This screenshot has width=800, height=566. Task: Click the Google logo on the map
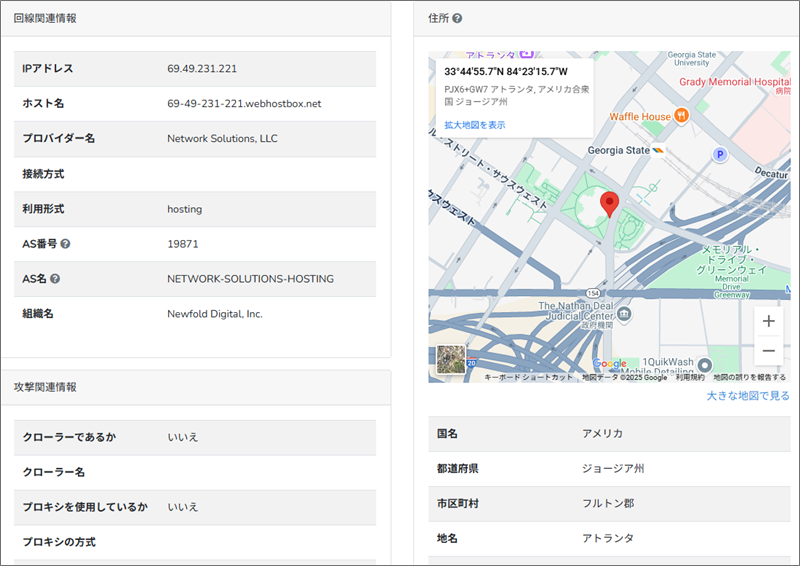pyautogui.click(x=610, y=364)
